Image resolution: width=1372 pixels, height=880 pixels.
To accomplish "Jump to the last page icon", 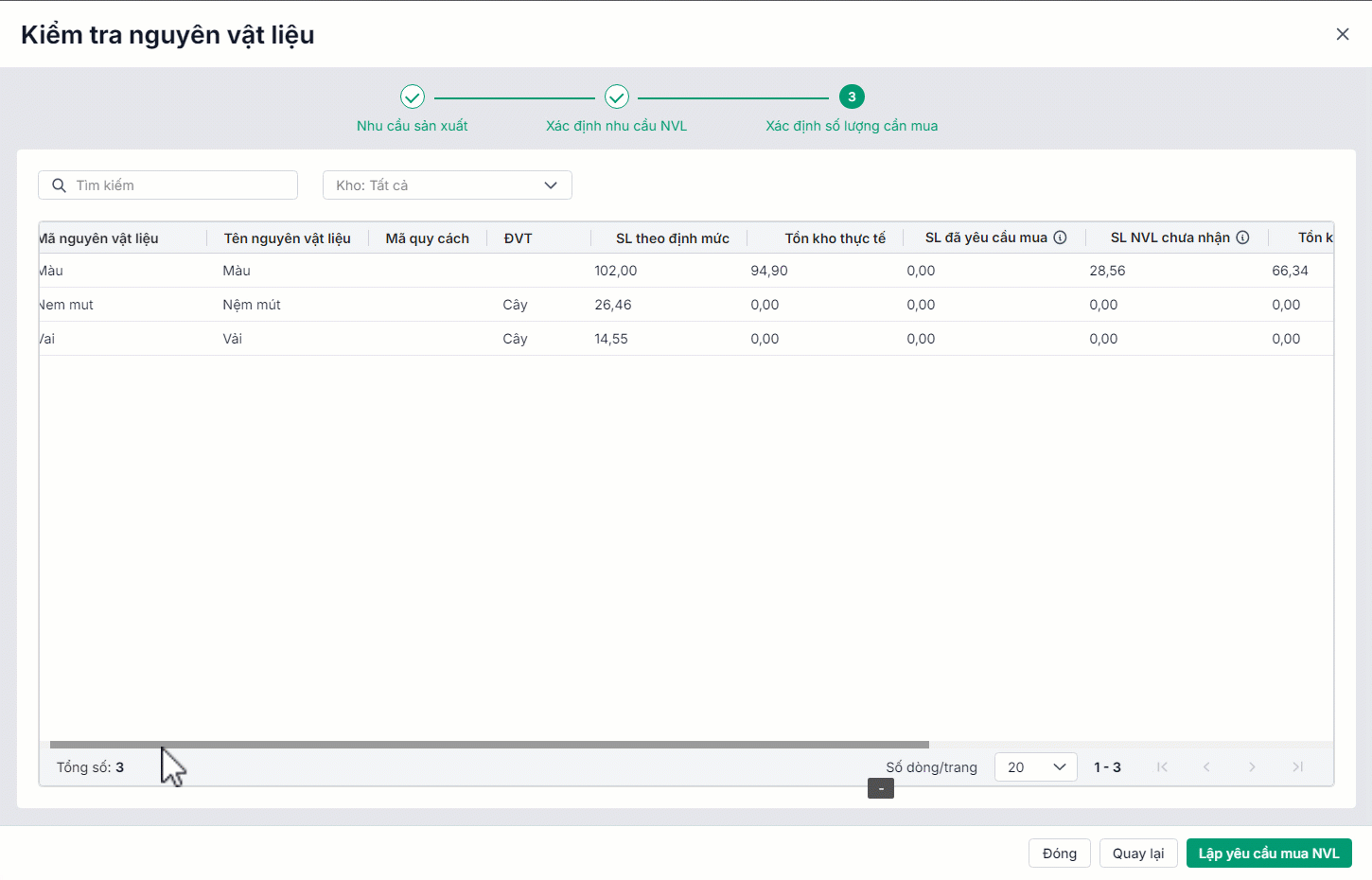I will pos(1297,767).
